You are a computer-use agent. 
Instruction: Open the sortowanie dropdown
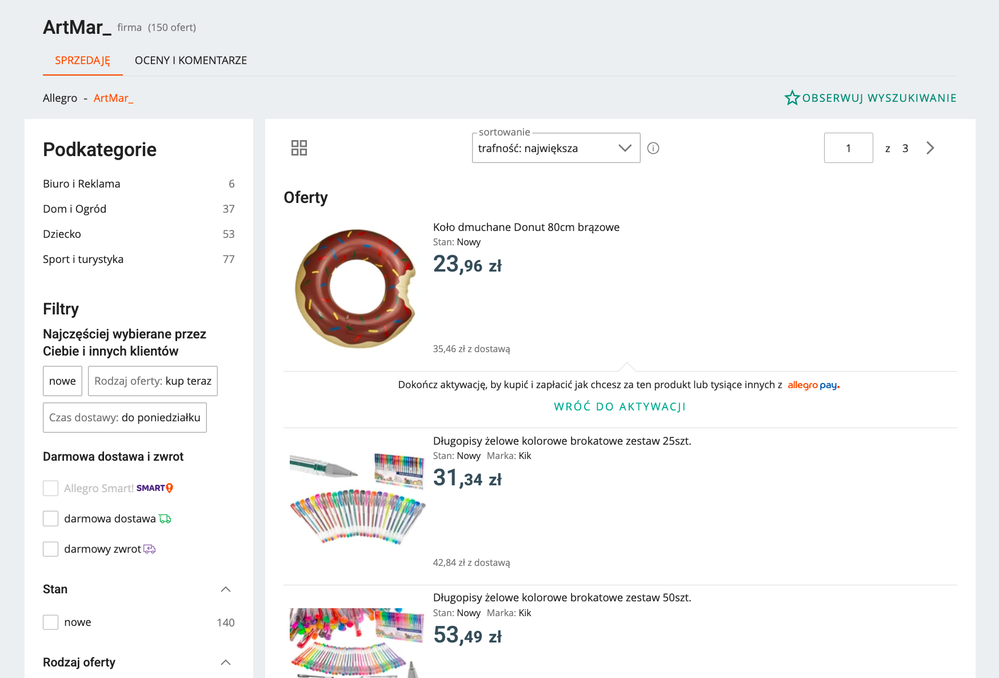coord(556,148)
